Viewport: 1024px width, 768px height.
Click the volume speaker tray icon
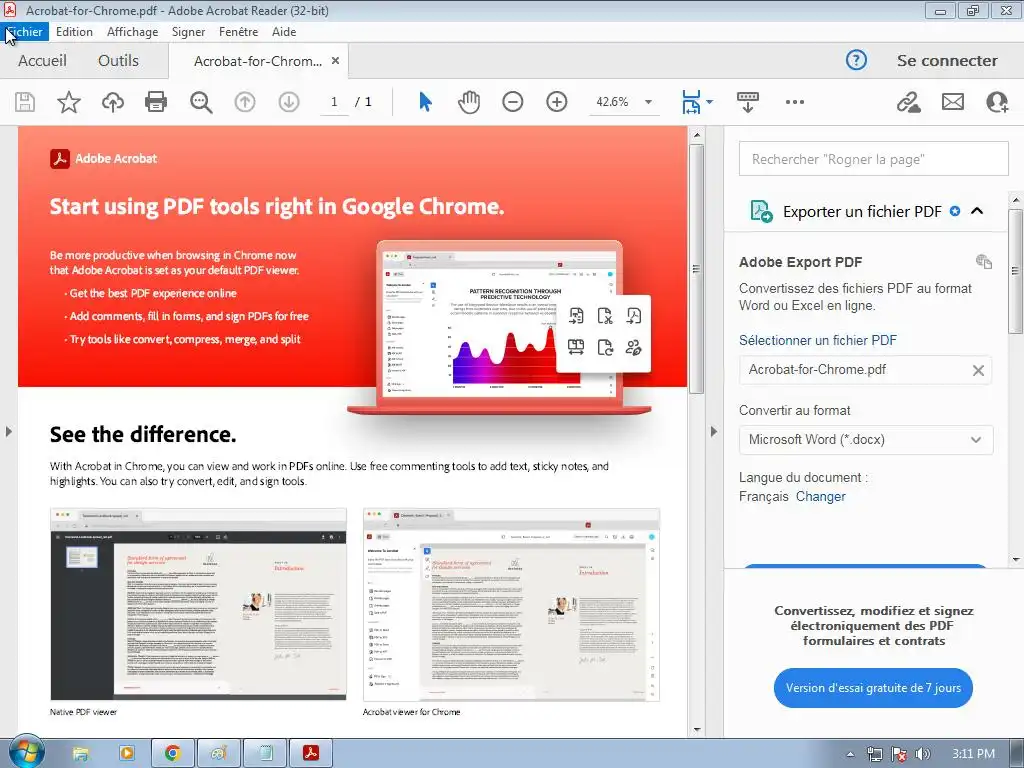coord(922,754)
